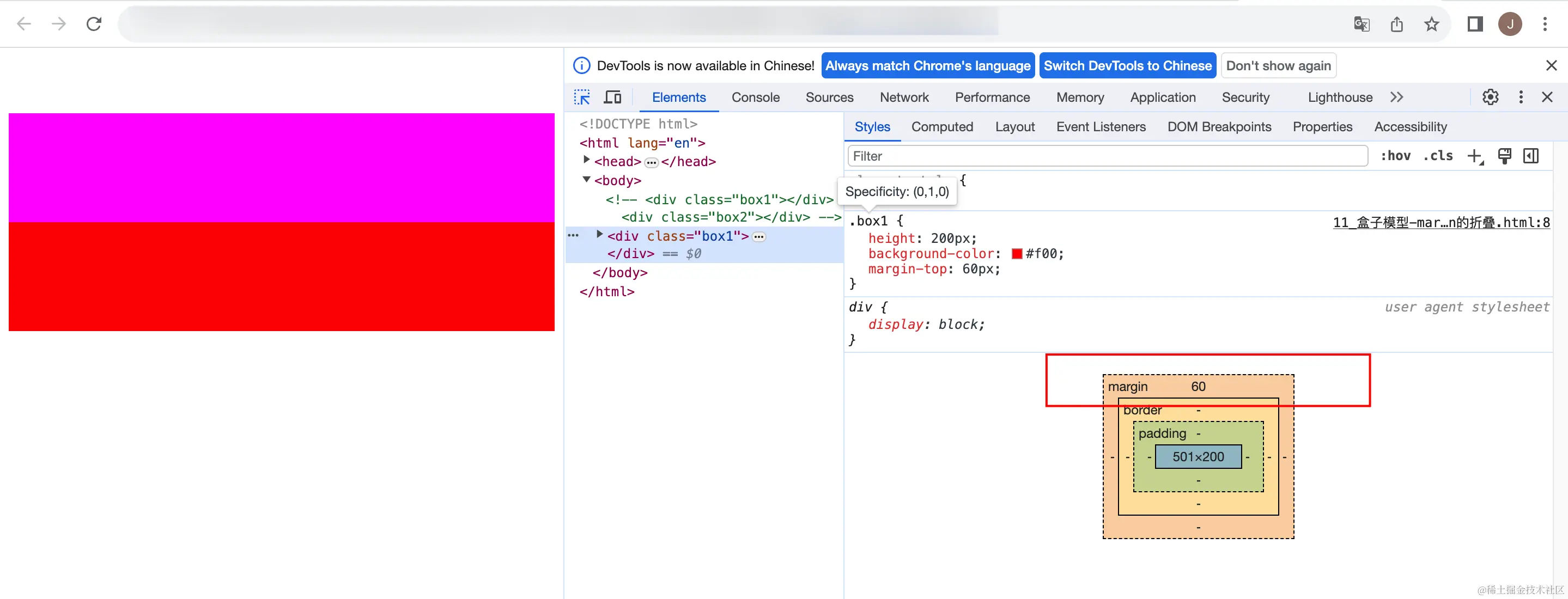
Task: Activate the inspect element picker
Action: point(582,97)
